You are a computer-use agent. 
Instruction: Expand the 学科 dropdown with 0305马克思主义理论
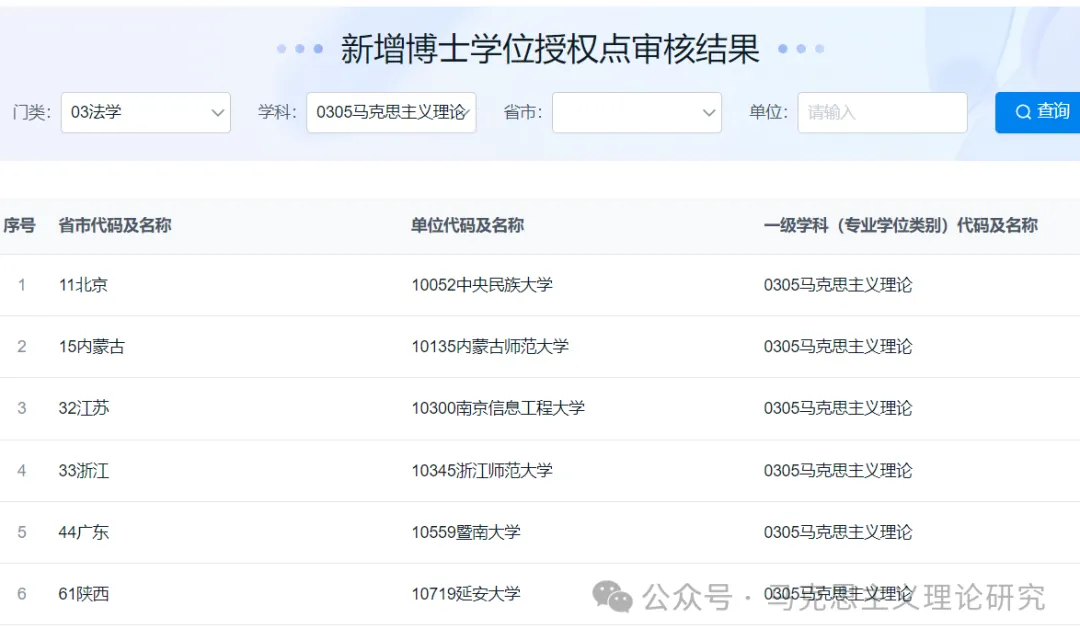391,112
